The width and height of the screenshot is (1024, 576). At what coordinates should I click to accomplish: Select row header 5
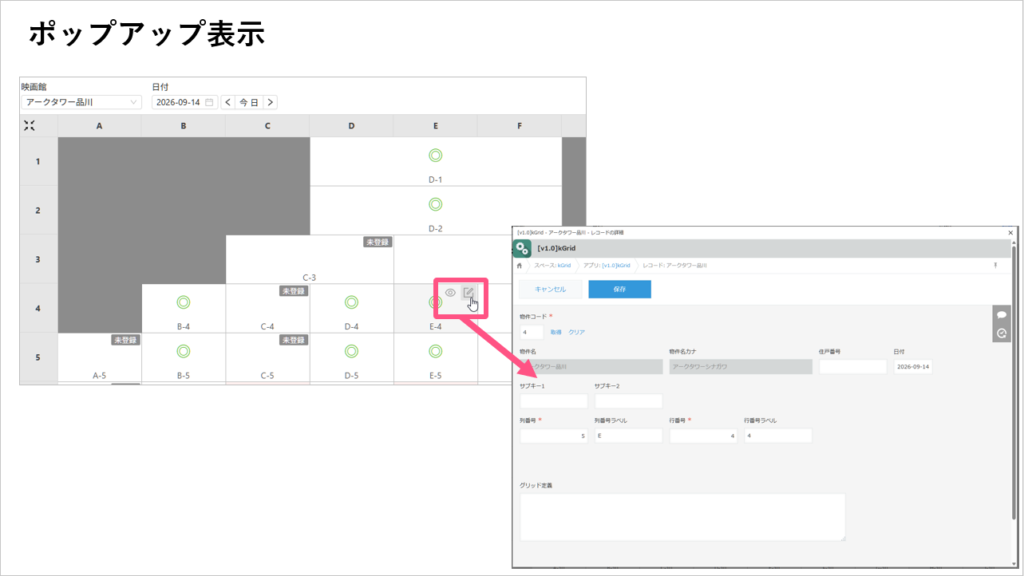point(38,357)
